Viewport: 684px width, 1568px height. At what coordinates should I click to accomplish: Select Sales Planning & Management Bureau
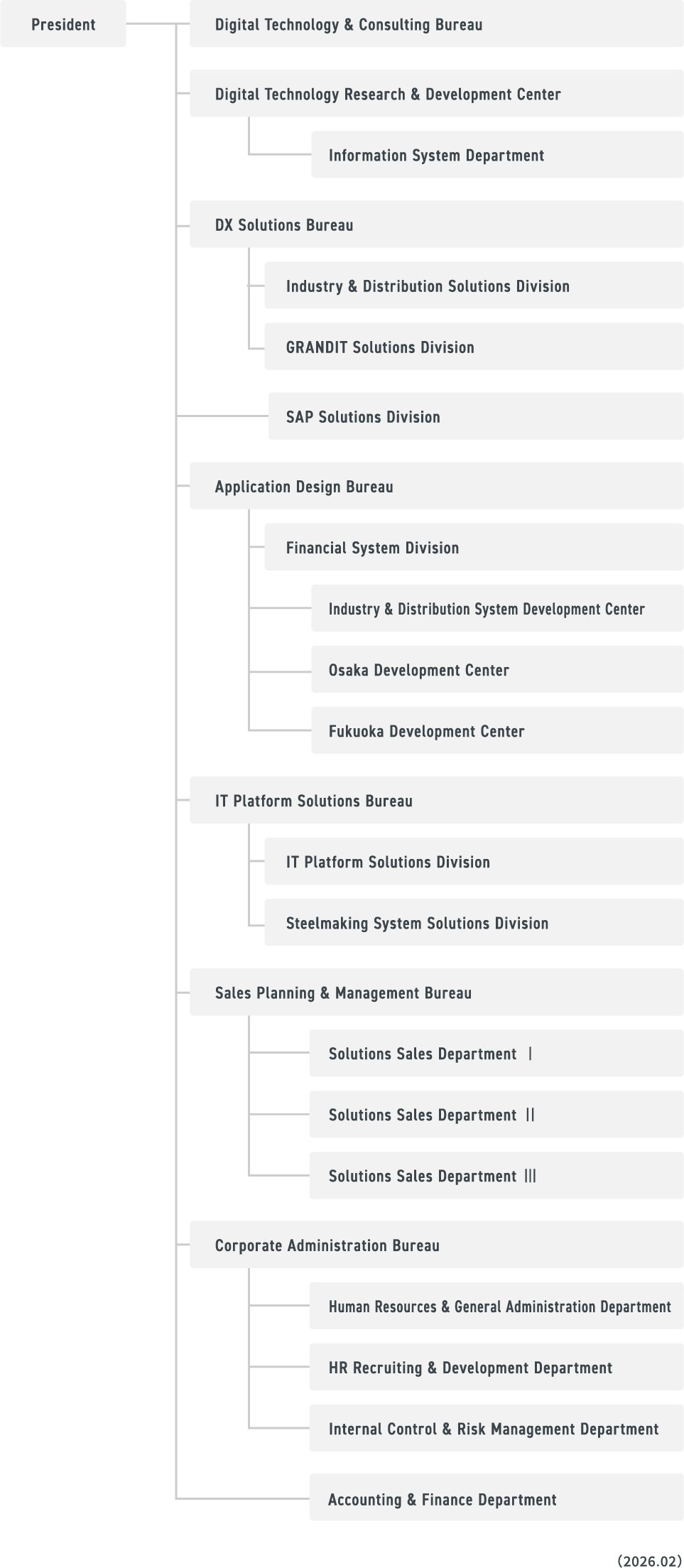435,992
